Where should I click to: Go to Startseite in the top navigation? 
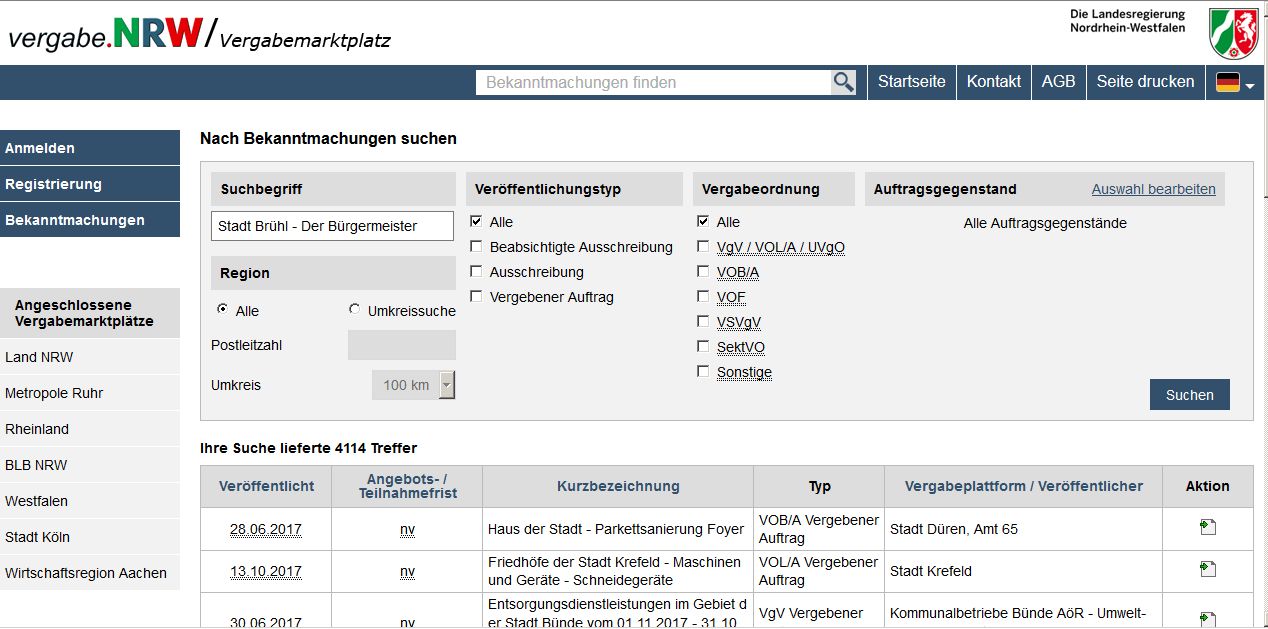(911, 82)
